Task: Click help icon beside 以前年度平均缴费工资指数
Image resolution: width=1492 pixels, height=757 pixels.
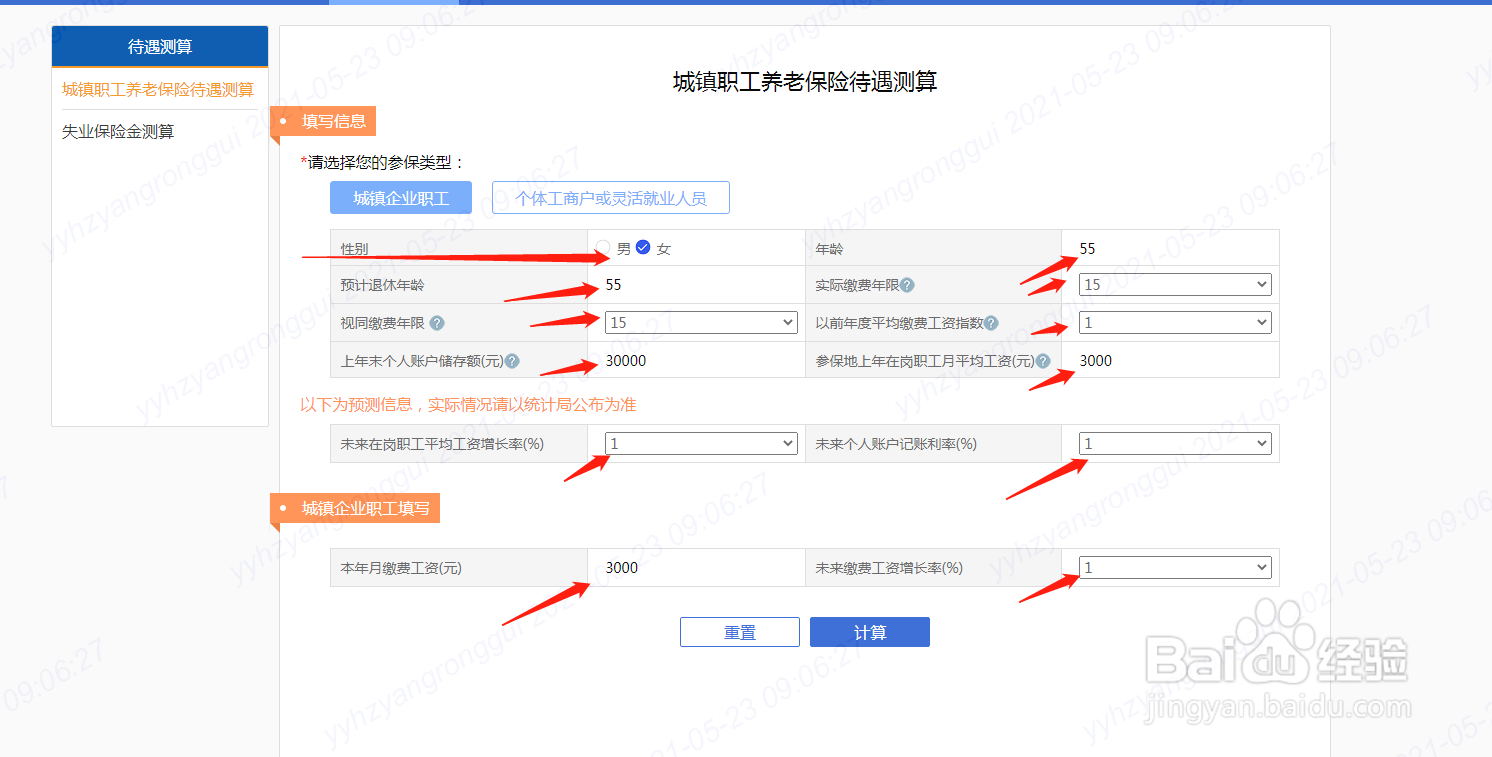Action: click(991, 323)
